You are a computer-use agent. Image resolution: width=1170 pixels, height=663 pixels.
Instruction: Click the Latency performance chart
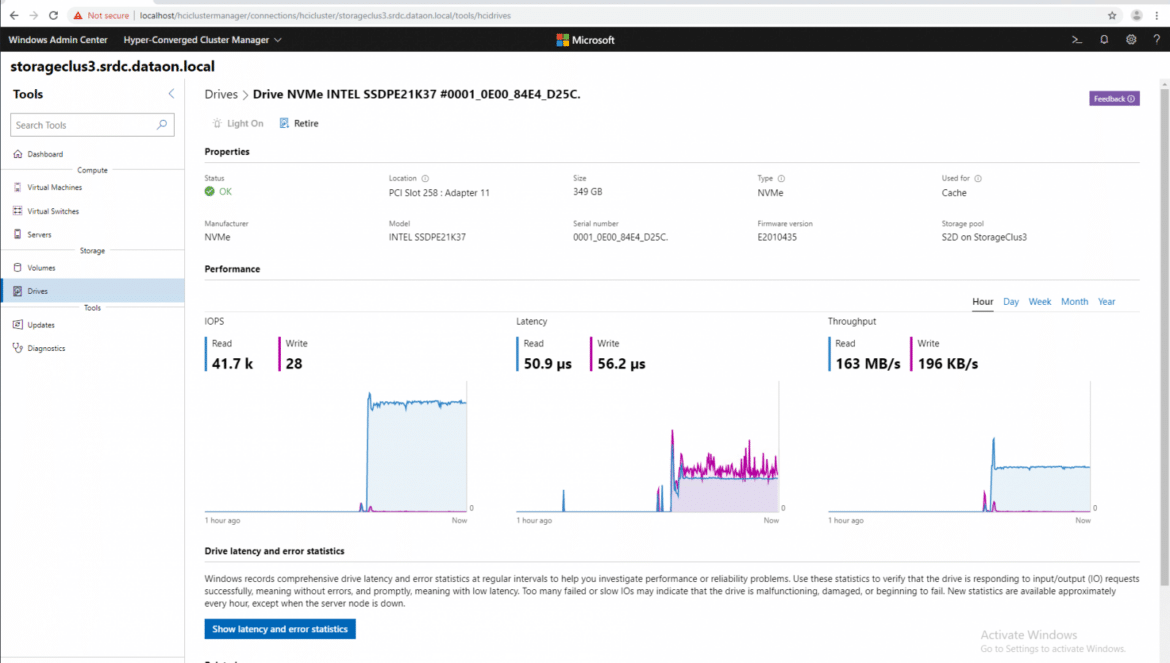[x=648, y=447]
